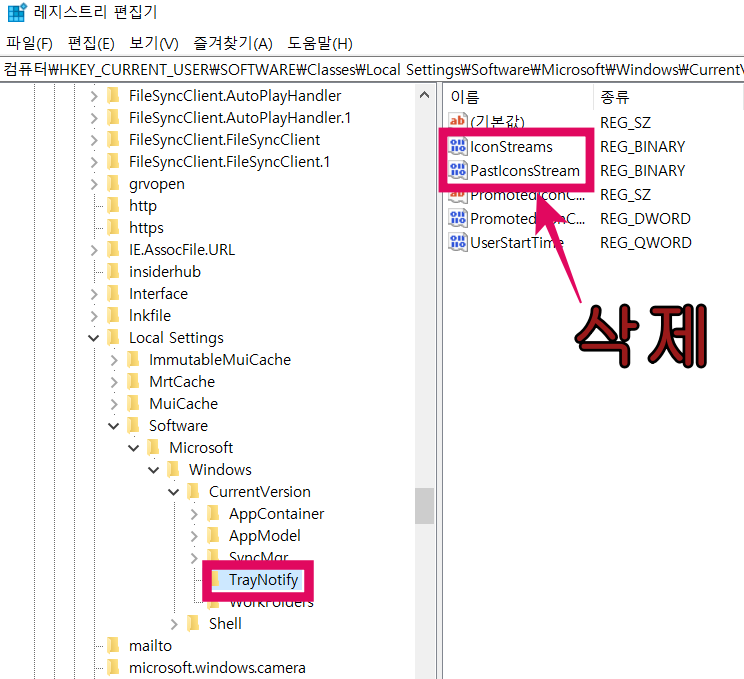This screenshot has height=679, width=744.
Task: Click the Registry Editor app icon in title bar
Action: click(x=17, y=12)
